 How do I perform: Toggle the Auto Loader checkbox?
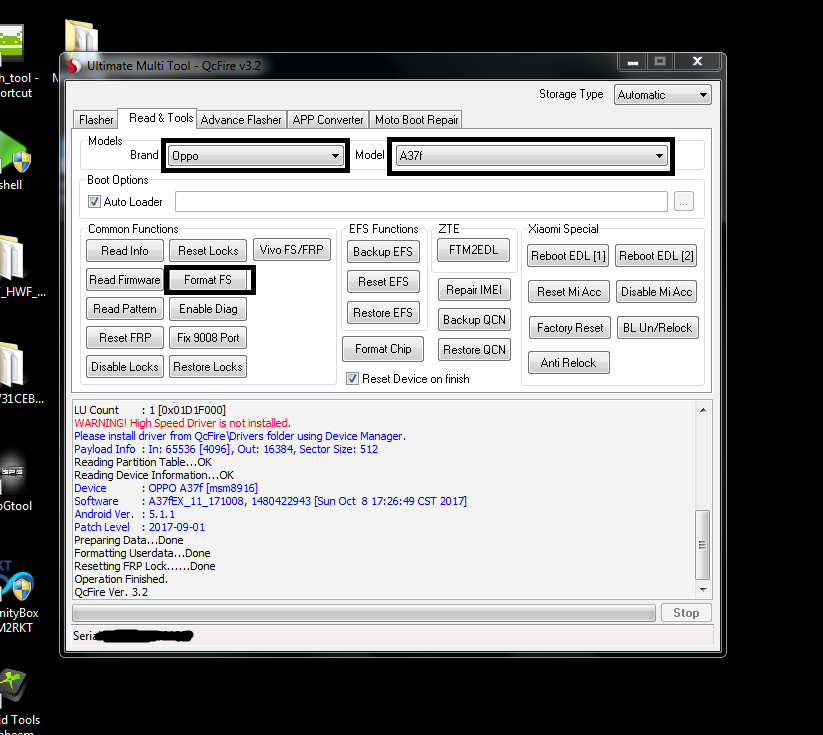[x=96, y=201]
